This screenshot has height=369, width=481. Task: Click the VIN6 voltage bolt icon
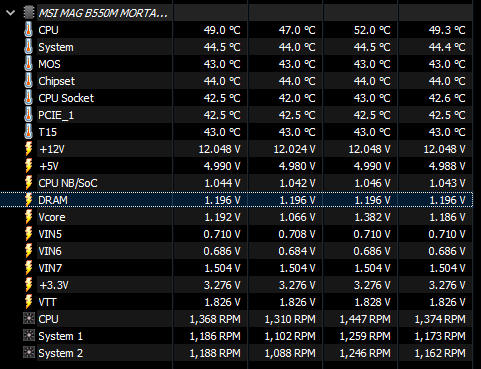[x=29, y=251]
